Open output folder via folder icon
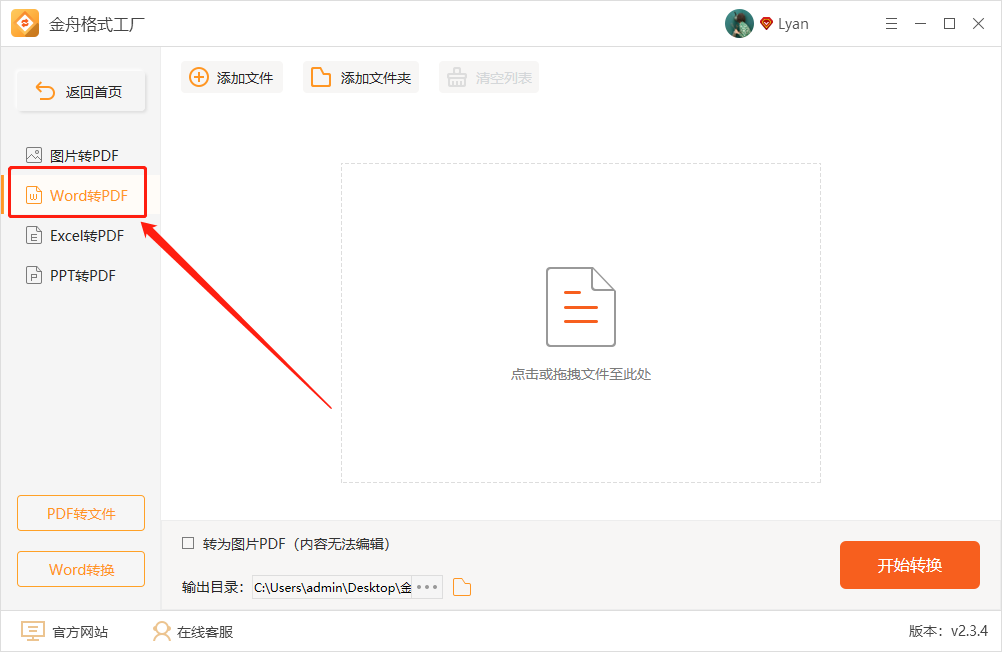This screenshot has height=652, width=1002. [x=461, y=587]
